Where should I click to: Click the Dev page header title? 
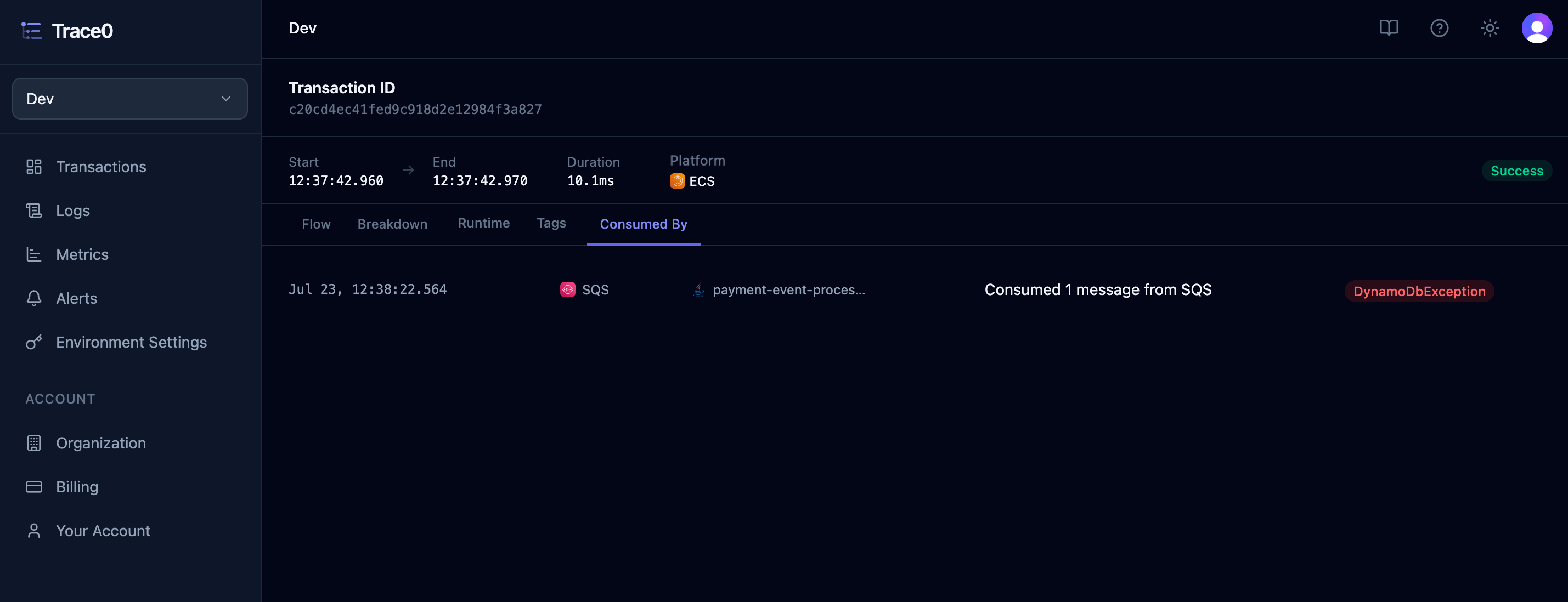point(302,28)
